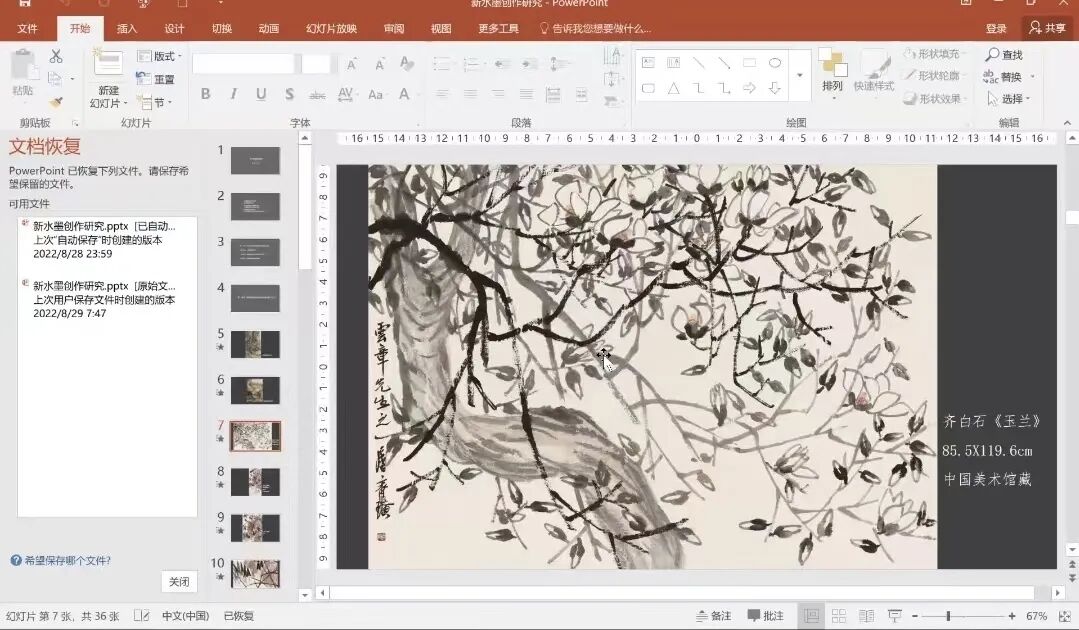
Task: Switch to Review (审阅) tab
Action: click(394, 28)
